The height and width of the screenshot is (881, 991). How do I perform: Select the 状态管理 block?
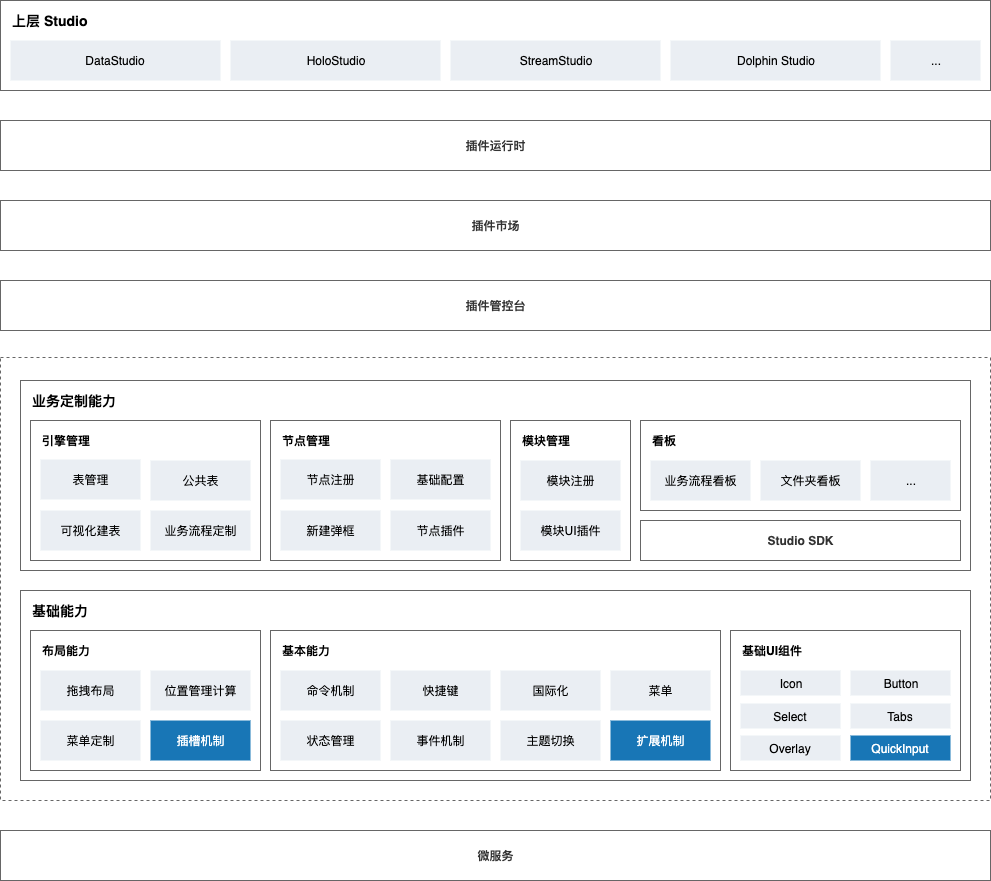tap(331, 740)
